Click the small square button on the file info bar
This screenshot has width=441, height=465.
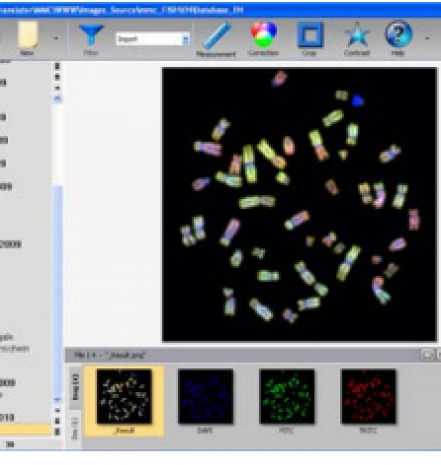tap(427, 355)
